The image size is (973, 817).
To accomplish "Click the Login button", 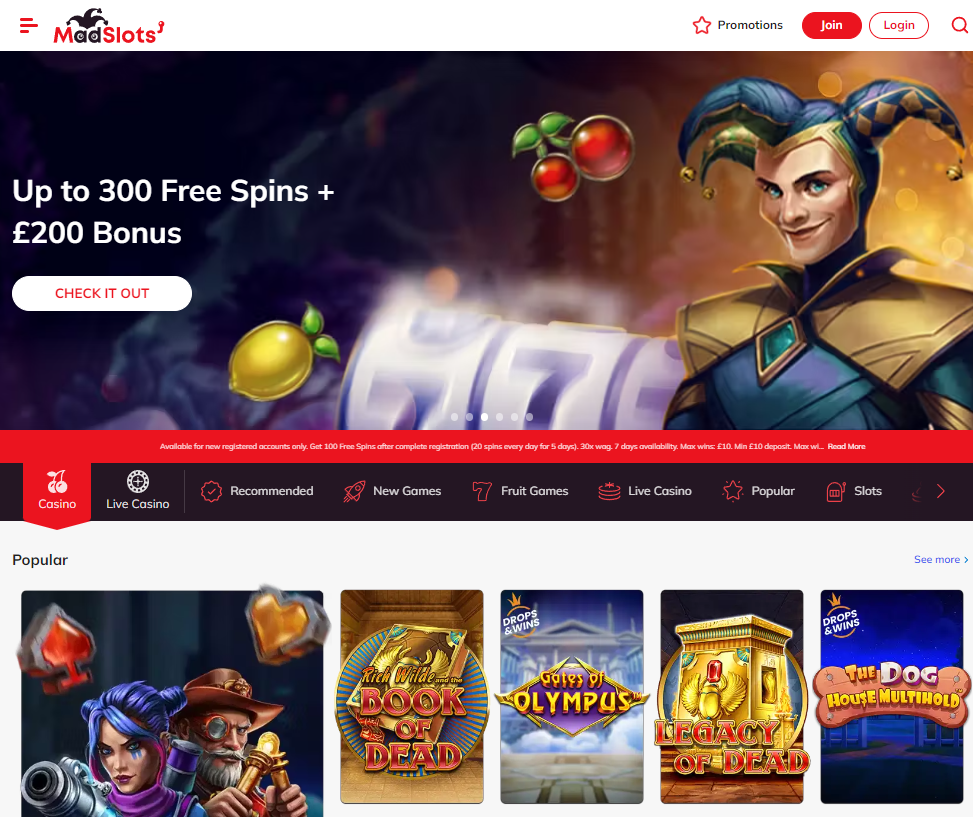I will 899,25.
